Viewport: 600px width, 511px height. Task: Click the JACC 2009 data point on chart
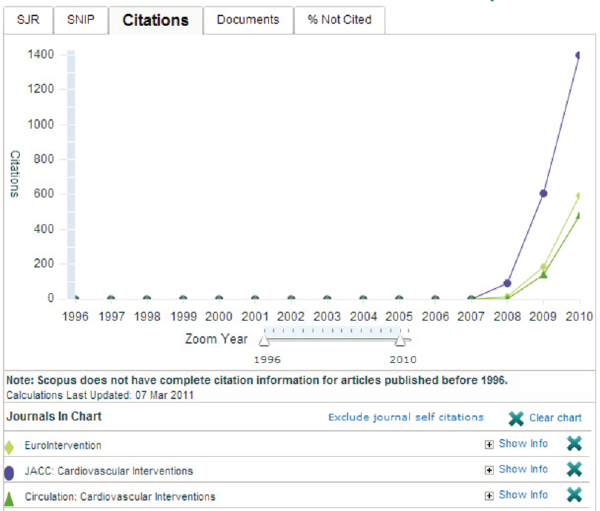pos(543,193)
